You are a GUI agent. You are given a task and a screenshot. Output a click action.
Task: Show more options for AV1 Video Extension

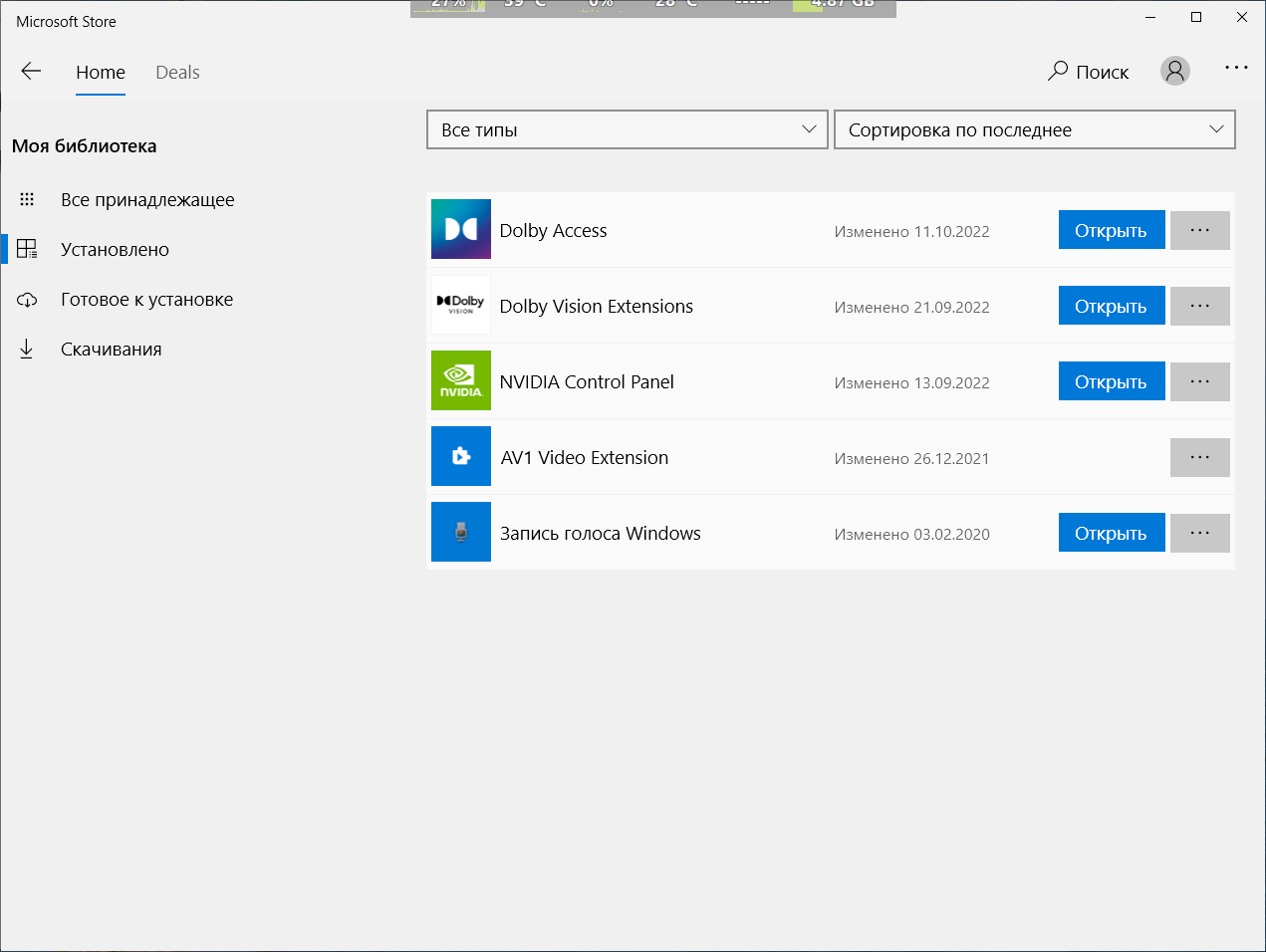pyautogui.click(x=1200, y=457)
